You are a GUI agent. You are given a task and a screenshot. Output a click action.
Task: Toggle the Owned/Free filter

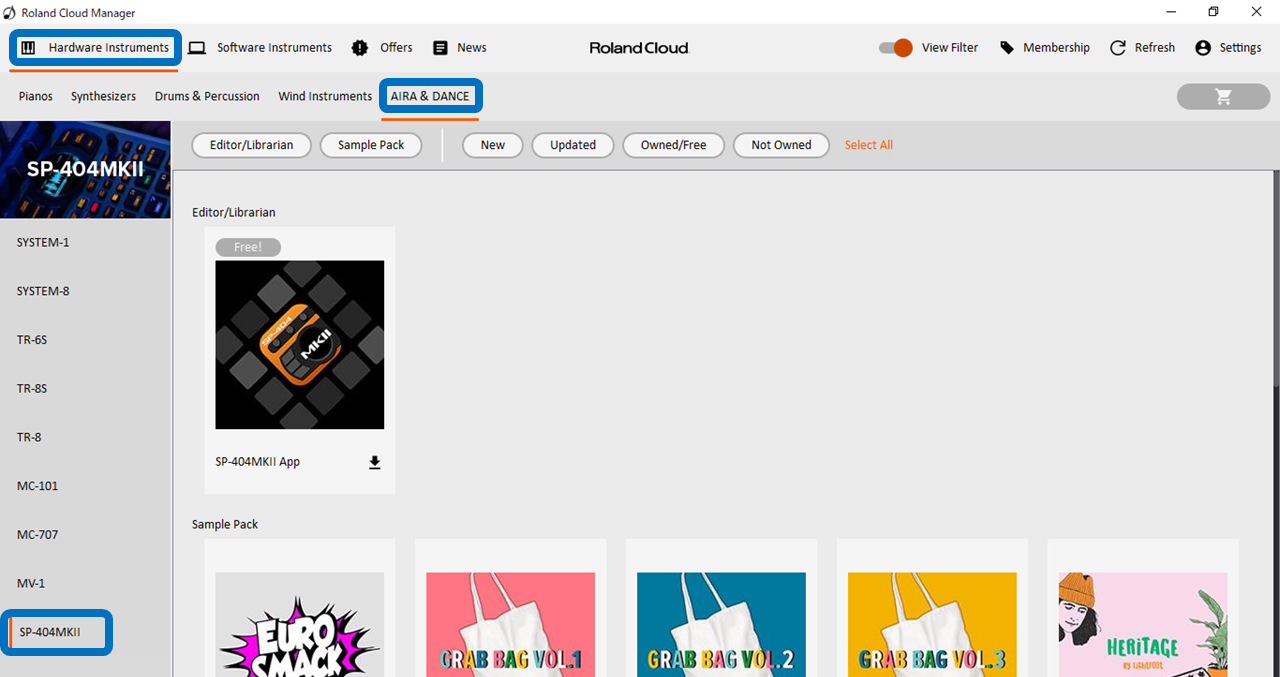(x=673, y=145)
